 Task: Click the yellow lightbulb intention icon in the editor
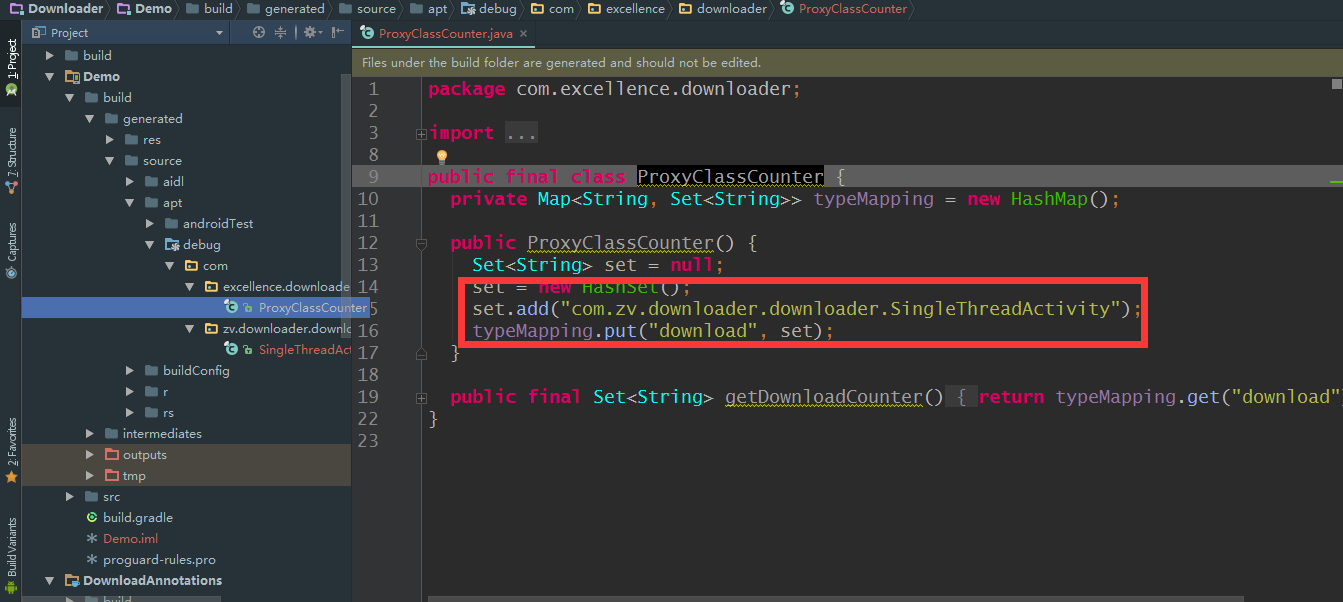(441, 157)
